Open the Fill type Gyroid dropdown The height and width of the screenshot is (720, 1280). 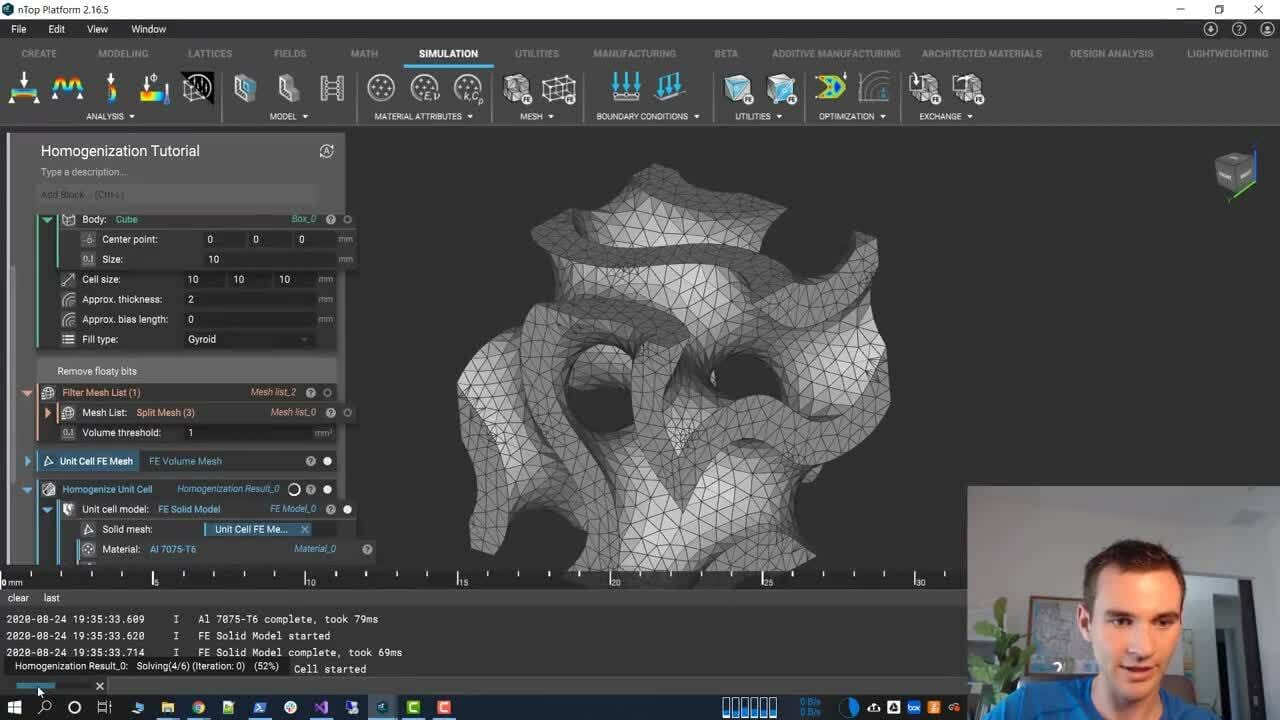coord(248,339)
